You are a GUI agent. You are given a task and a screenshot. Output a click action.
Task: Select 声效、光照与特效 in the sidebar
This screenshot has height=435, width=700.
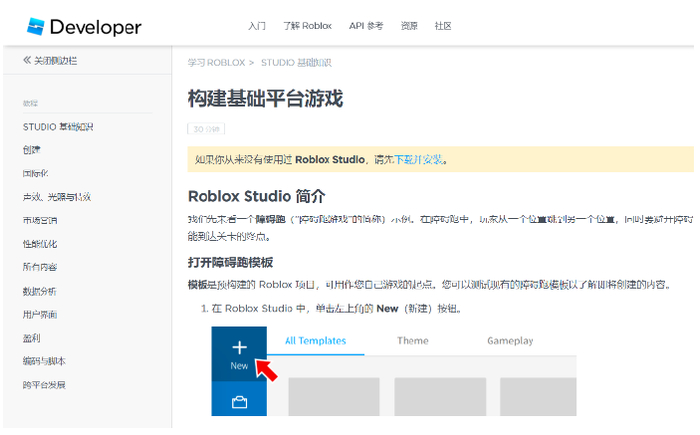click(57, 197)
